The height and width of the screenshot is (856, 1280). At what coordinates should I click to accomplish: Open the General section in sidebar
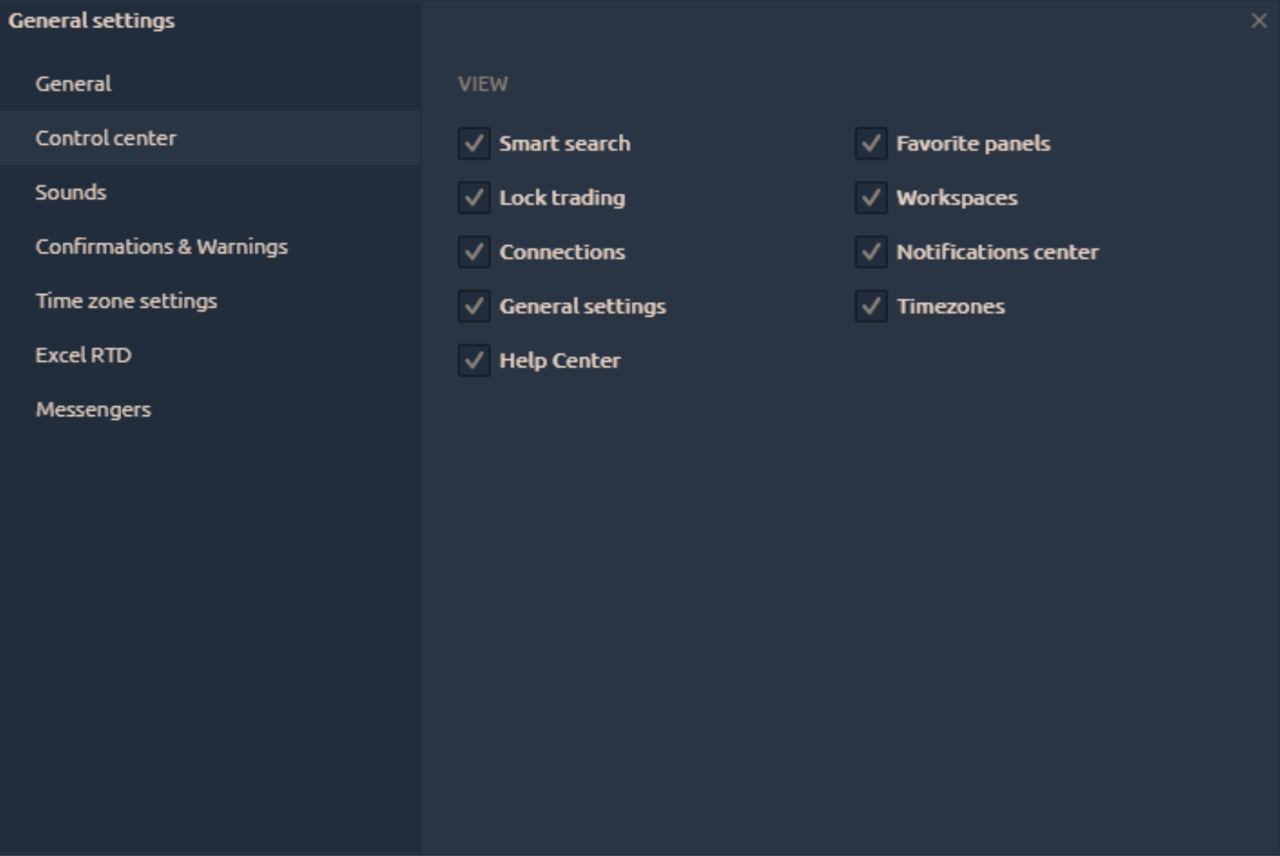point(73,84)
